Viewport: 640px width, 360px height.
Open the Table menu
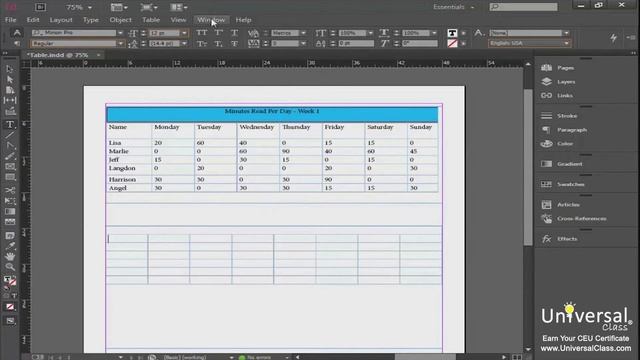pyautogui.click(x=151, y=20)
